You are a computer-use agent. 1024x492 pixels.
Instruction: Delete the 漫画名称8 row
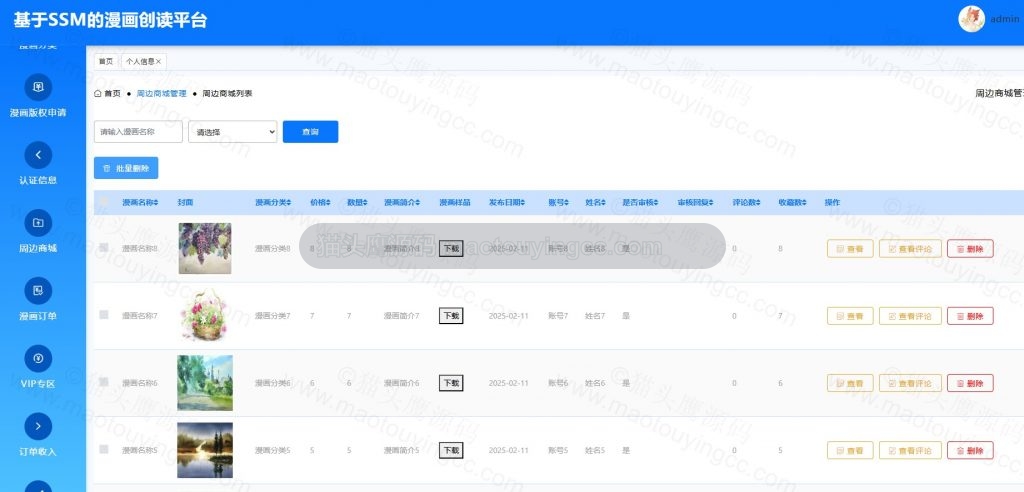970,248
